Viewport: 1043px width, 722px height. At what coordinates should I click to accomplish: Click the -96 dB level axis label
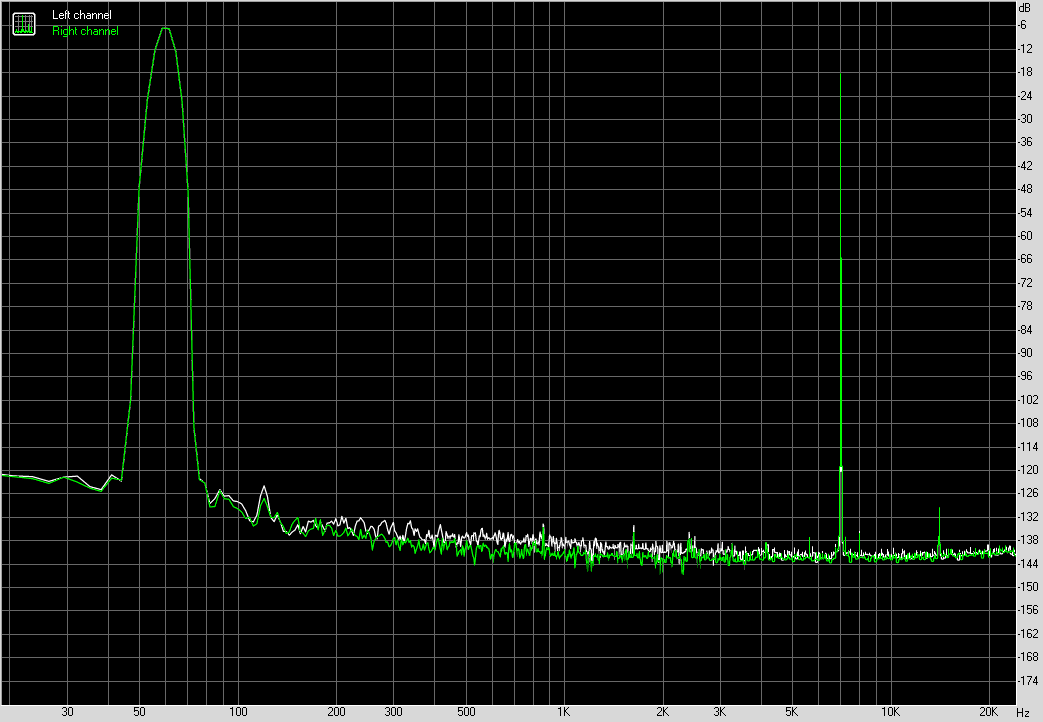coord(1025,376)
